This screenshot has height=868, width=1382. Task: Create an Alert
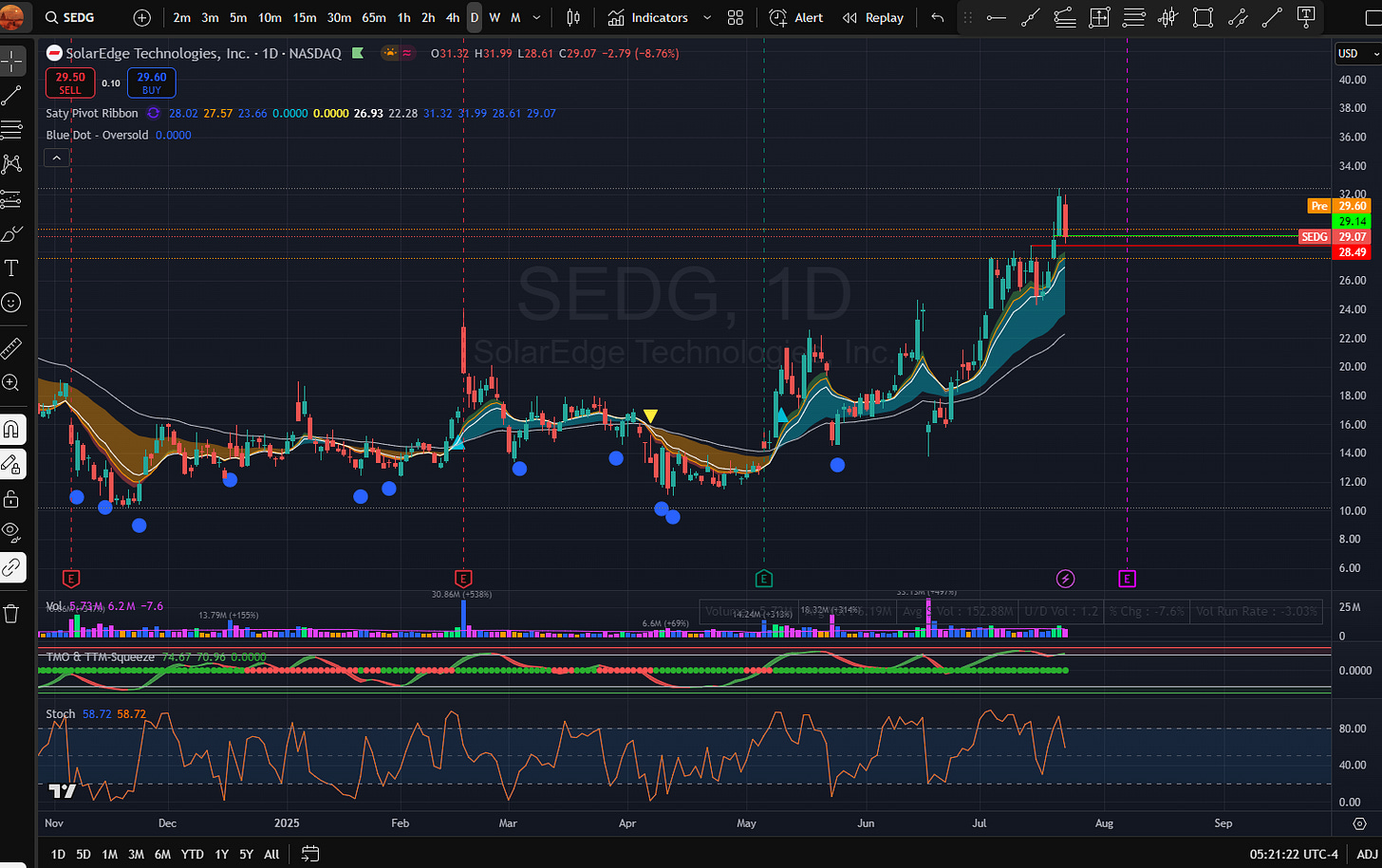coord(796,17)
